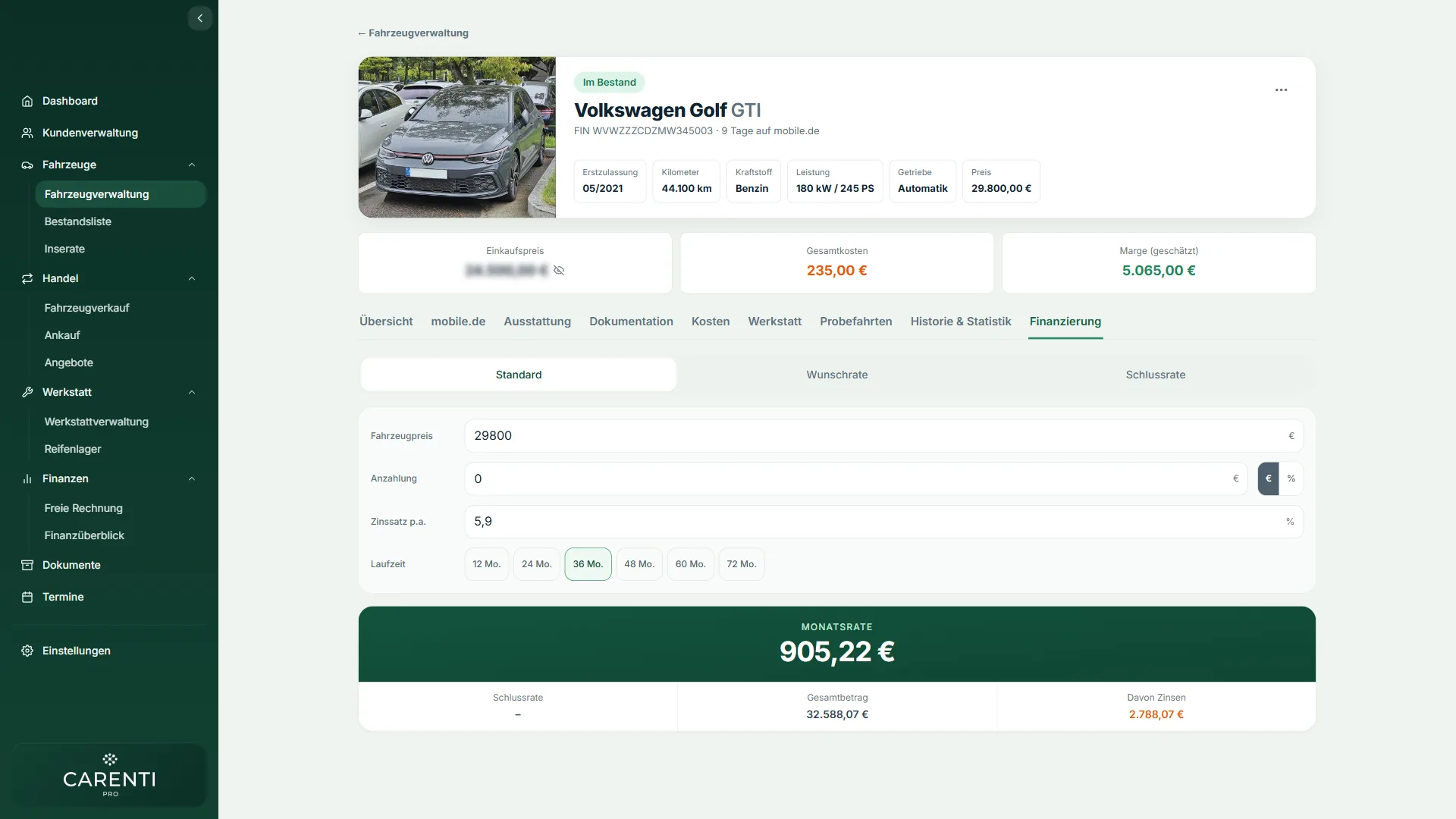Image resolution: width=1456 pixels, height=819 pixels.
Task: Click the wrench icon beside Werkstatt
Action: tap(27, 392)
